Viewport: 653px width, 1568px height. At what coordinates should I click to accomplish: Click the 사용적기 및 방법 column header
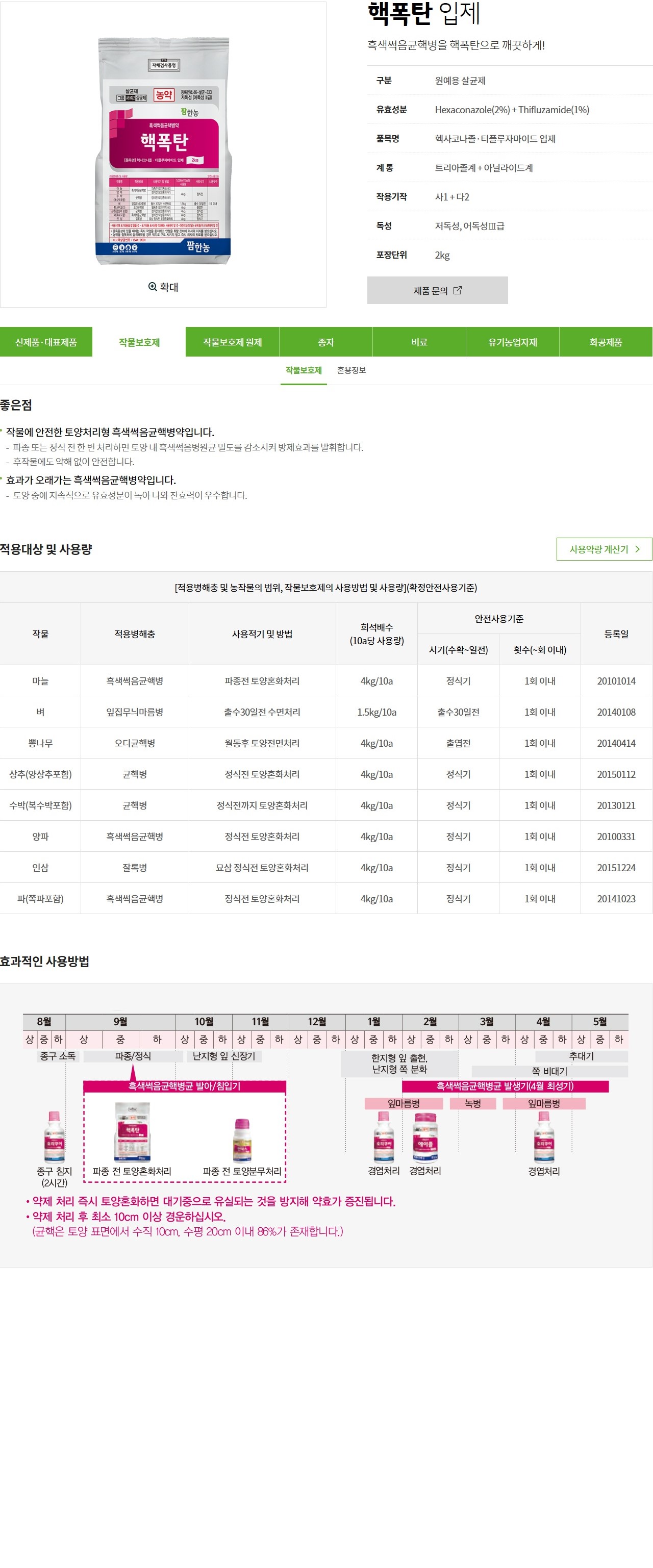262,634
